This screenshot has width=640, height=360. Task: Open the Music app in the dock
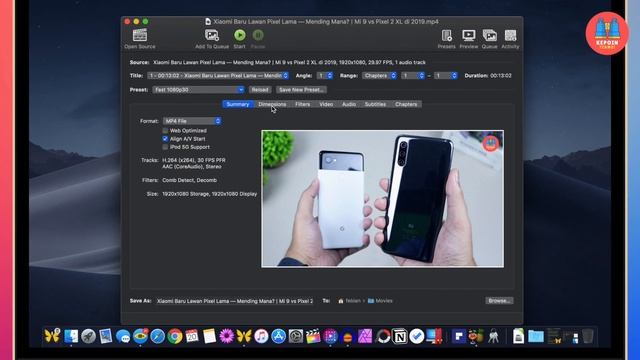[261, 336]
